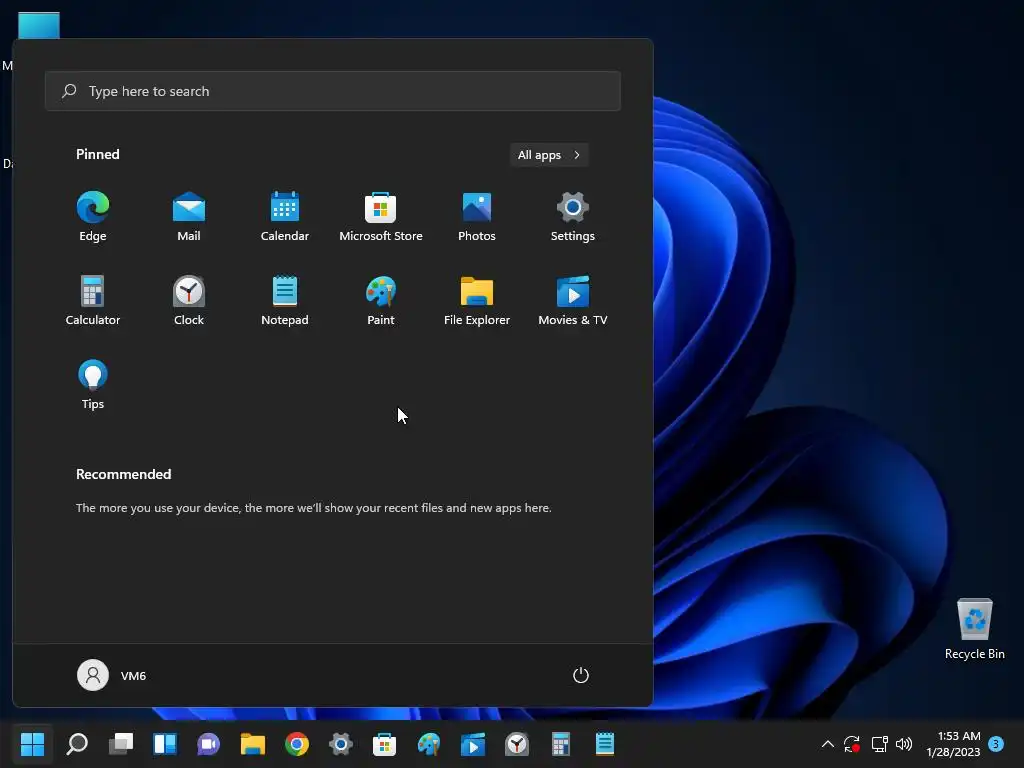
Task: Launch Movies & TV pinned app
Action: tap(573, 300)
